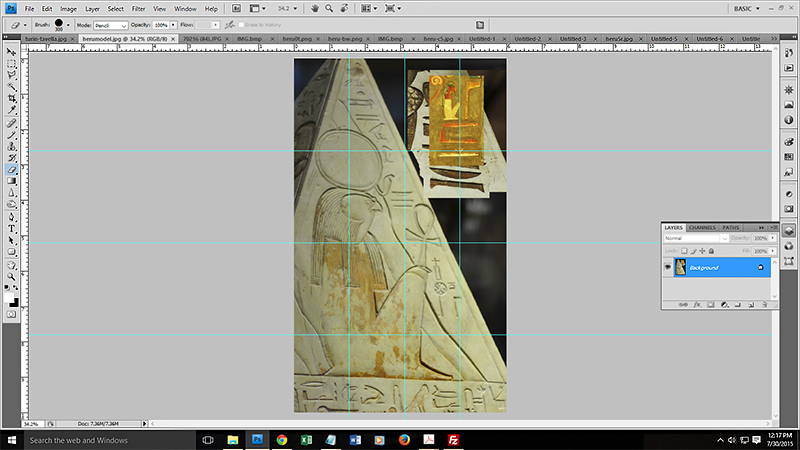Select the Eraser tool in the toolbox
800x450 pixels.
click(x=12, y=170)
